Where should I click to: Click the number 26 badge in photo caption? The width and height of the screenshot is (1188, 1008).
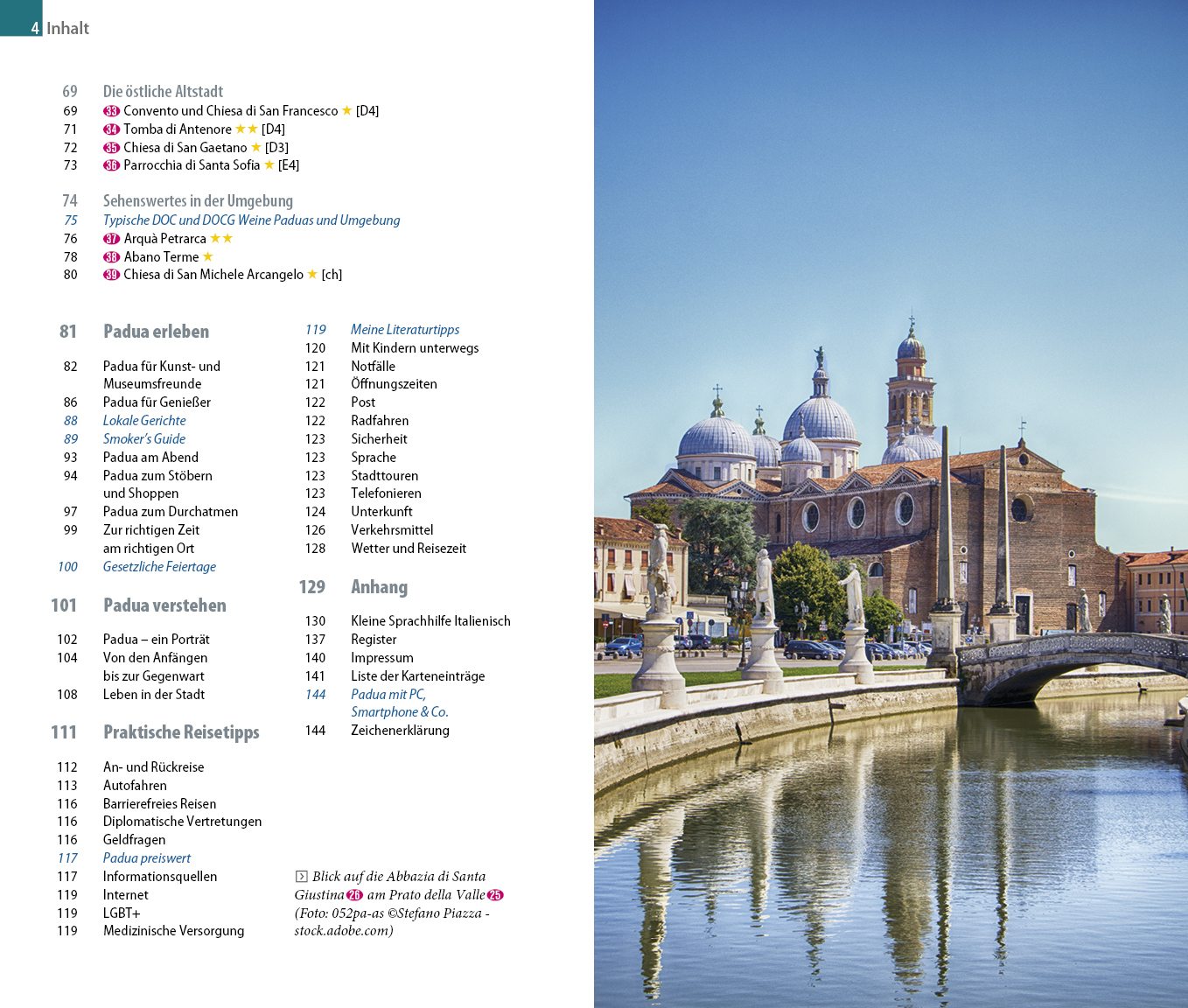pyautogui.click(x=354, y=895)
